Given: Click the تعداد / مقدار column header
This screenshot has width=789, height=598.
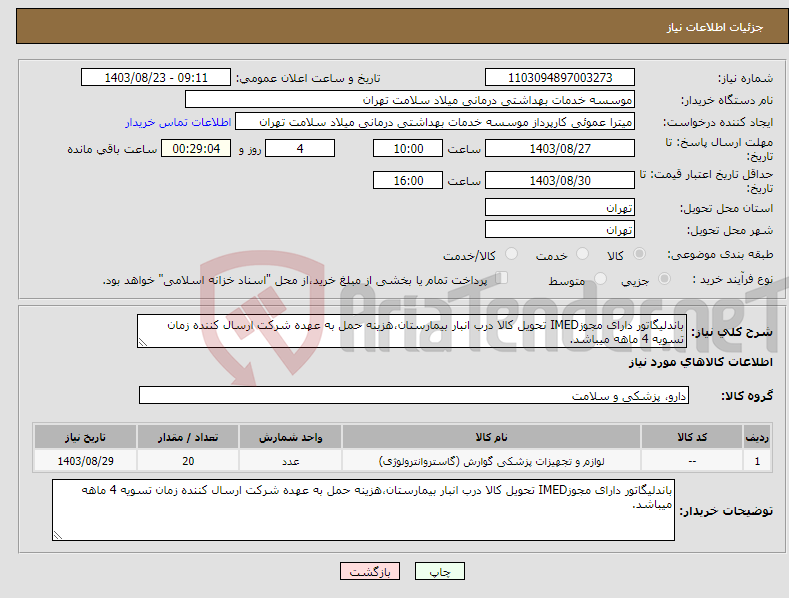Looking at the screenshot, I should tap(188, 437).
